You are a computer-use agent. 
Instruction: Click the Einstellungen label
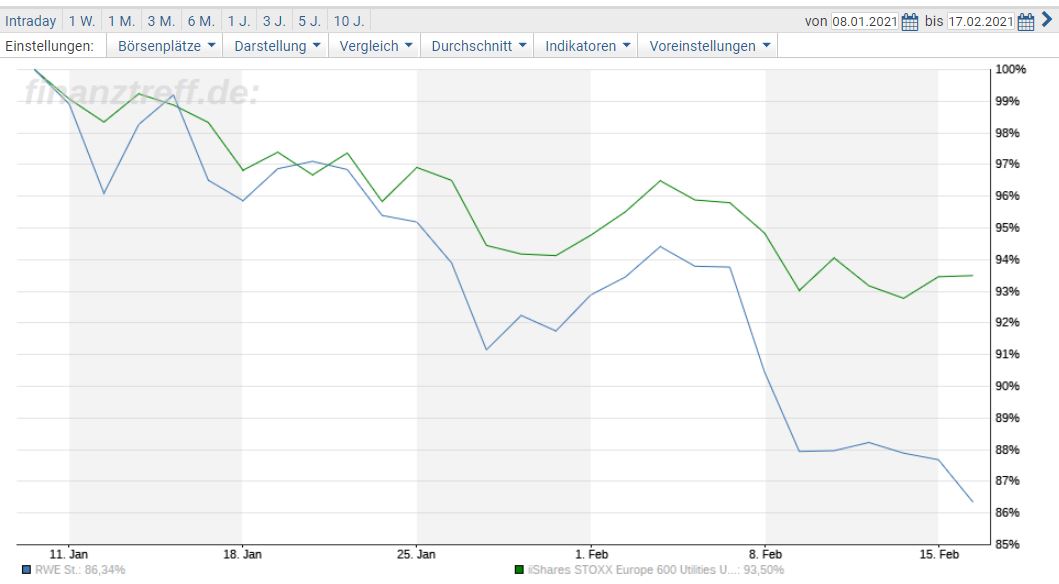click(x=50, y=45)
